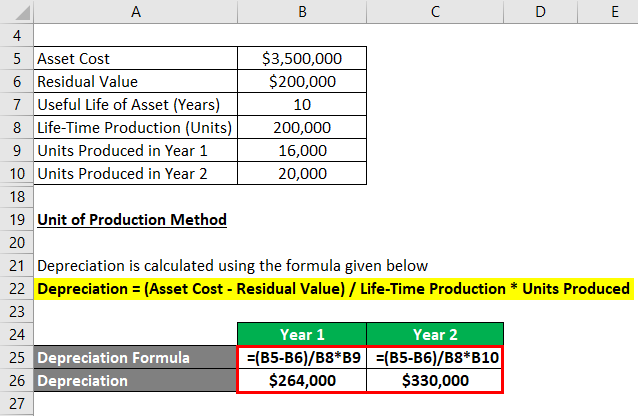Click the gray 'Depreciation' label in row 26
This screenshot has height=416, width=638.
[x=135, y=381]
